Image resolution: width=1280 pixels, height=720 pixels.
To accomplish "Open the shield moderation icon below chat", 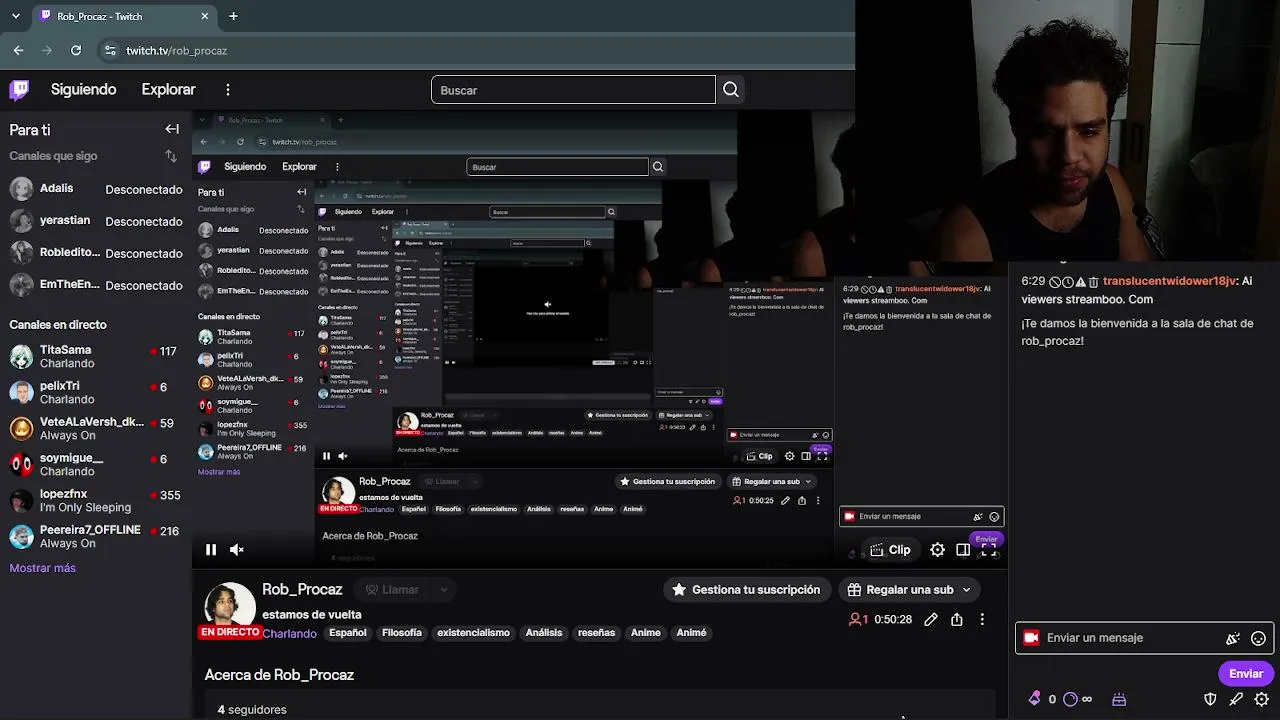I will (x=1210, y=699).
